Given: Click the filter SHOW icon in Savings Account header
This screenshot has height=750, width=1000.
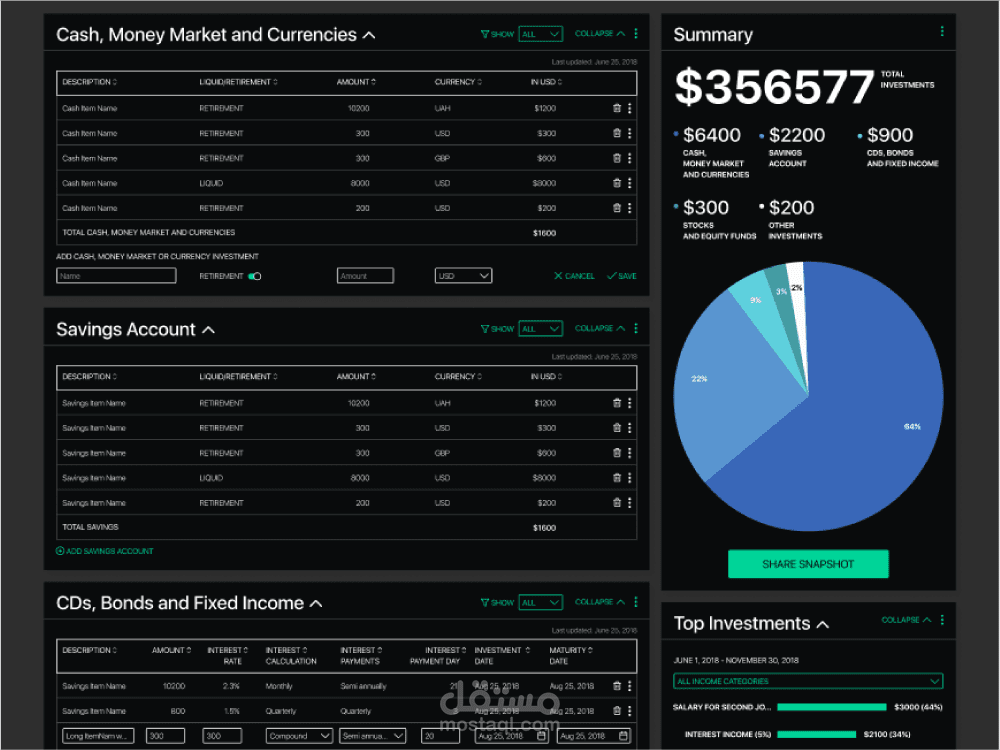Looking at the screenshot, I should pyautogui.click(x=485, y=329).
